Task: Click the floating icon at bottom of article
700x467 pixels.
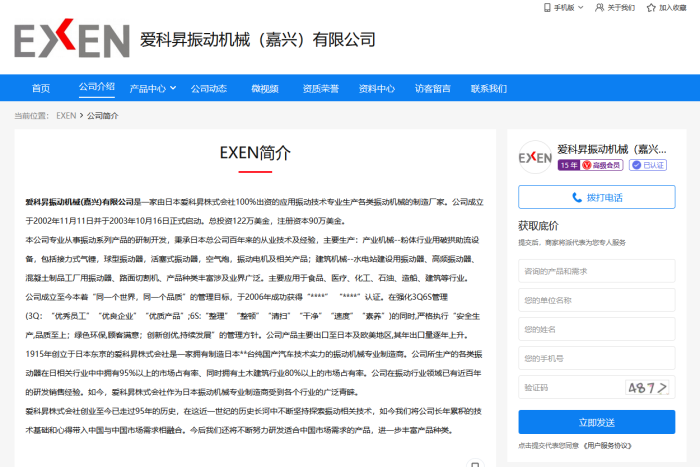Action: point(474,463)
